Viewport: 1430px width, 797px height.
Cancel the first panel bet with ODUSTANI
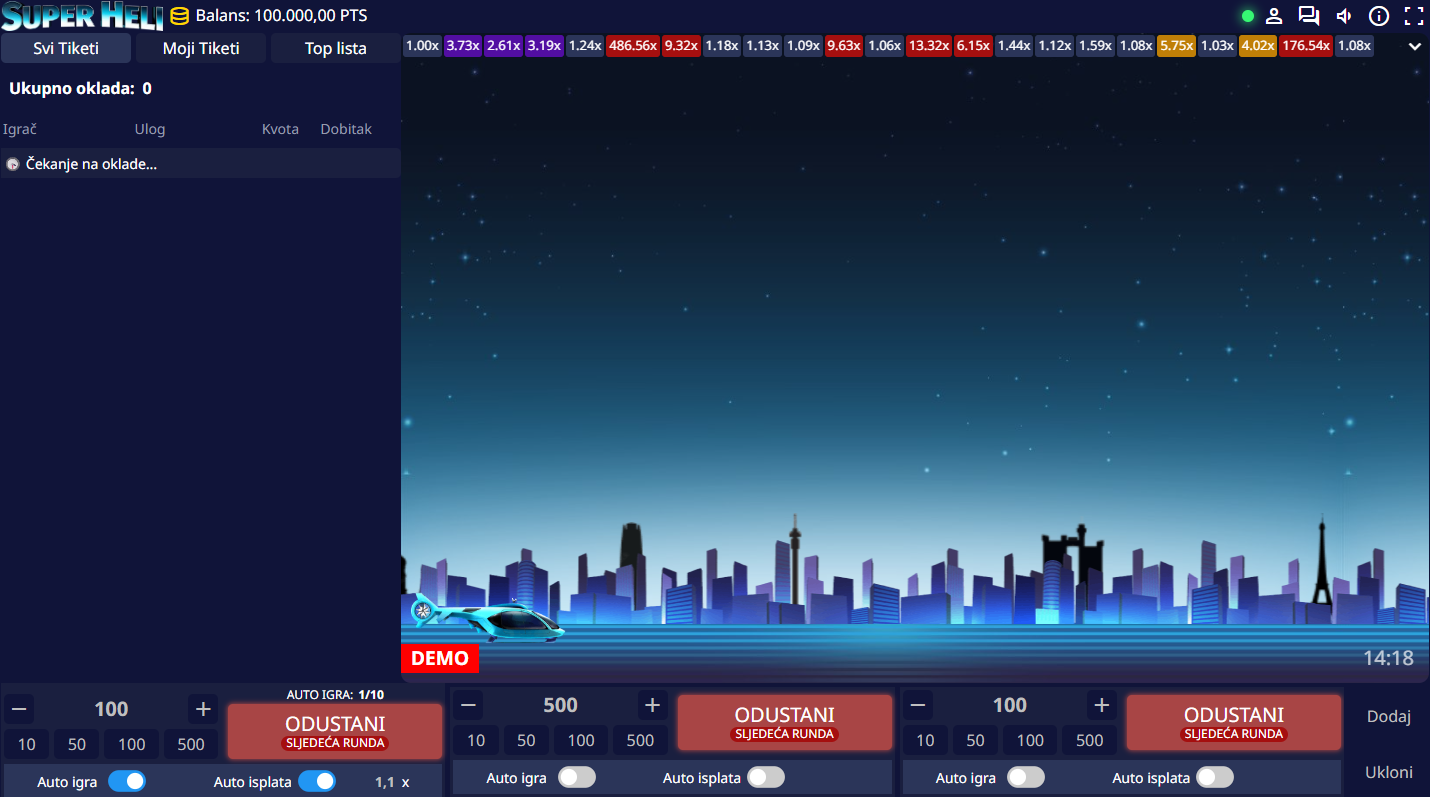[x=335, y=731]
